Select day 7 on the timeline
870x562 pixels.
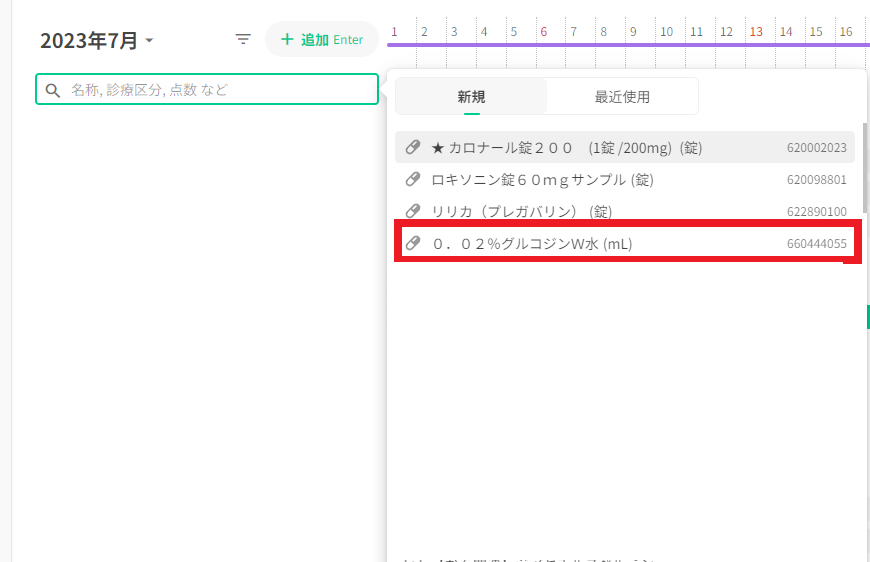[x=574, y=32]
